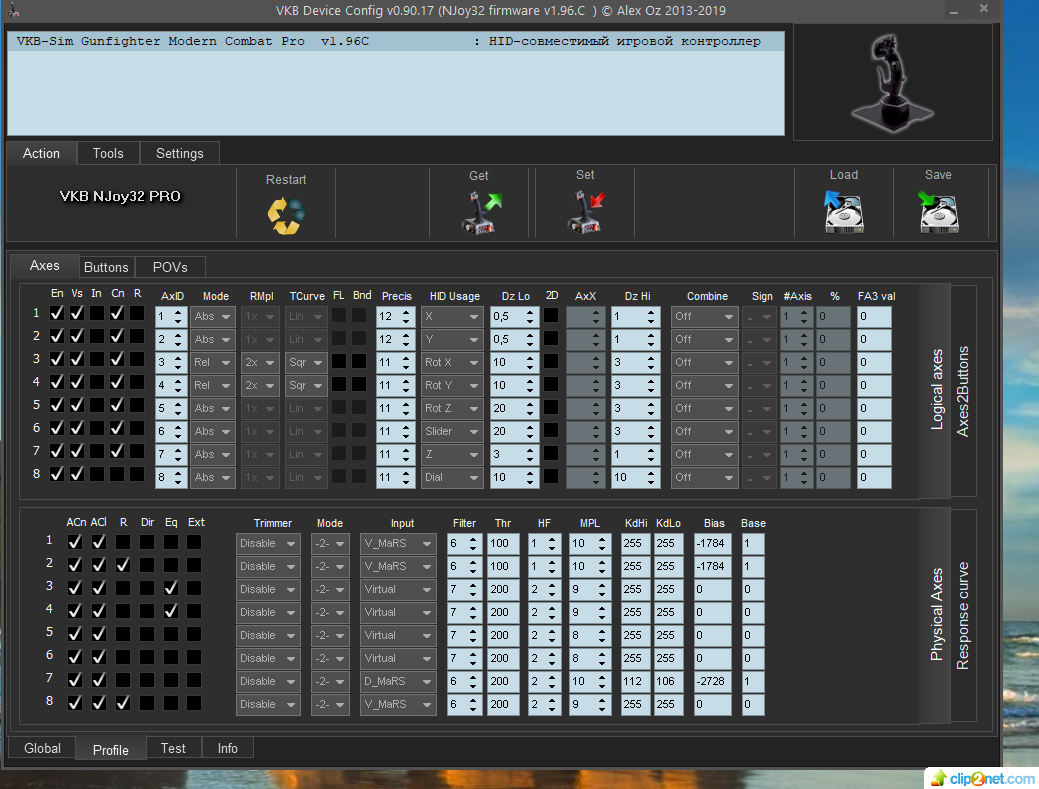
Task: Click the KdLo field showing 106
Action: 669,681
